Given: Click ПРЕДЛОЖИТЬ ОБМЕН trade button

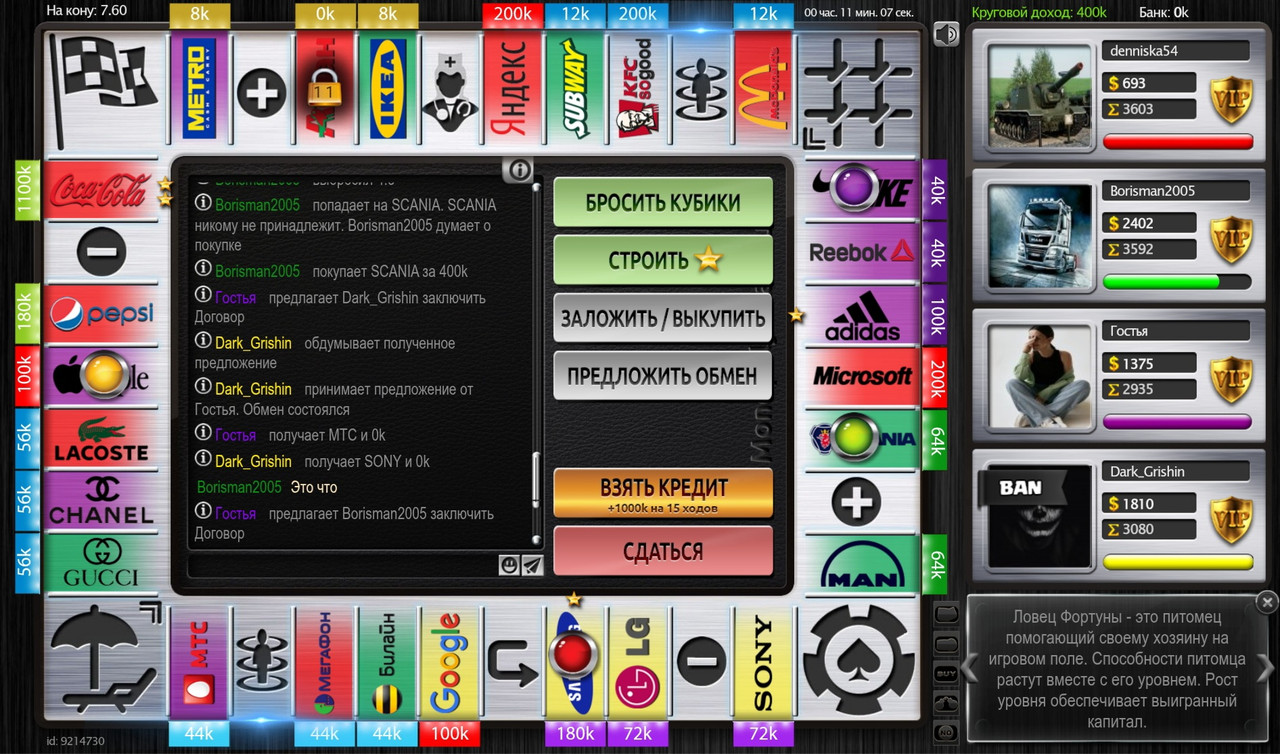Looking at the screenshot, I should click(663, 376).
